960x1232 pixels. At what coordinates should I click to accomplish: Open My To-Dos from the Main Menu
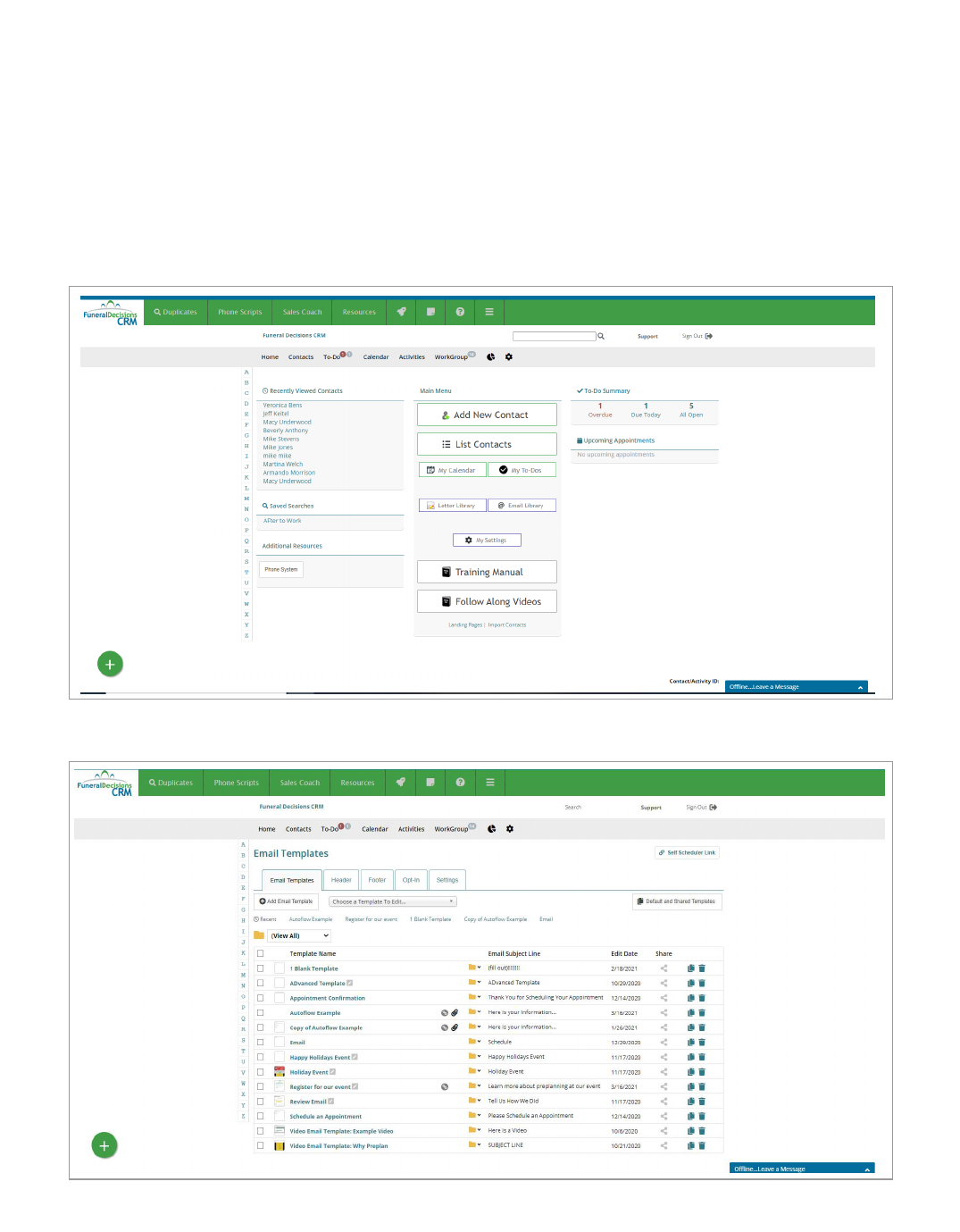(522, 470)
